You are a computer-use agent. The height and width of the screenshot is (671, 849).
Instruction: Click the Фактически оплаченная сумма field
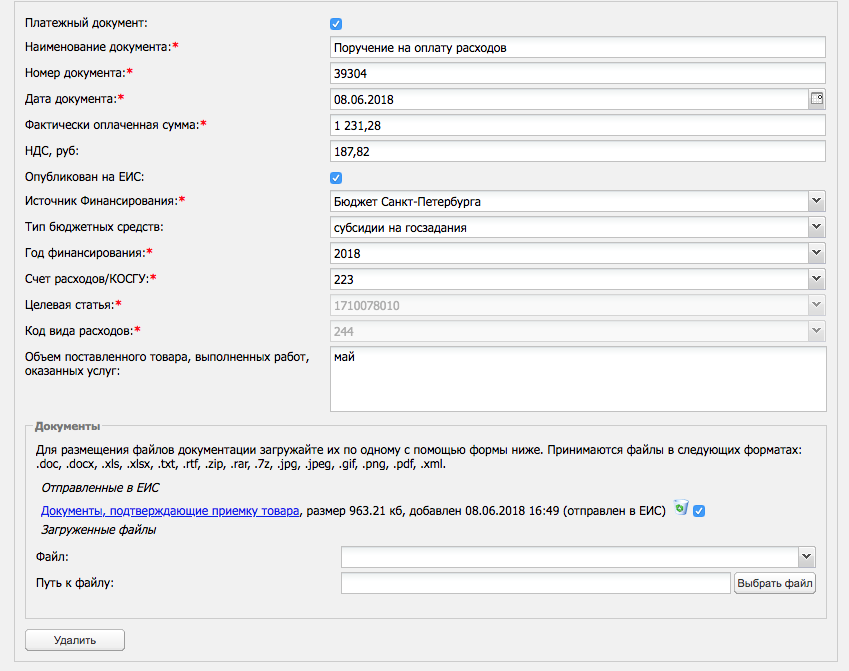[x=577, y=125]
